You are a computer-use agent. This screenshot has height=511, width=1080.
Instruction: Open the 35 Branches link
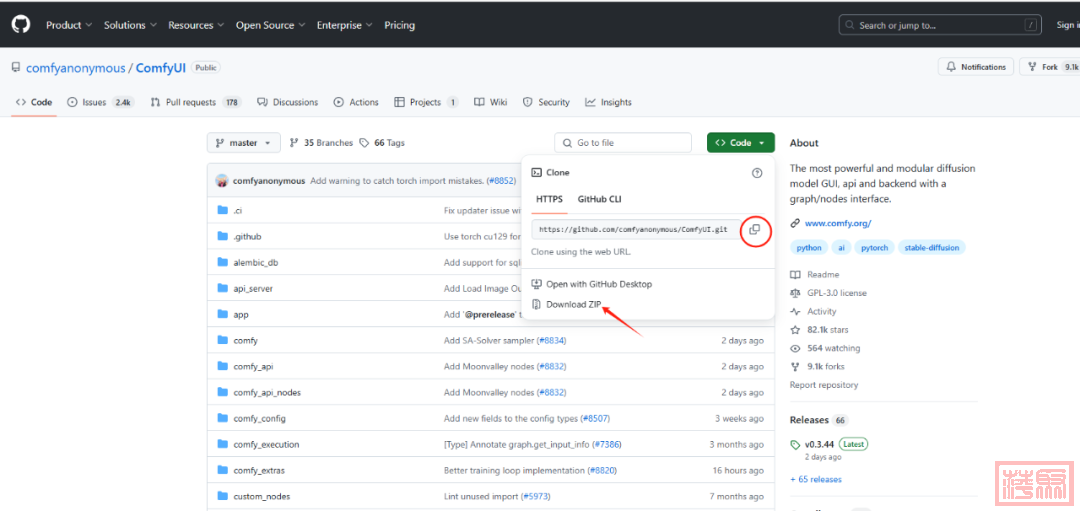click(321, 143)
